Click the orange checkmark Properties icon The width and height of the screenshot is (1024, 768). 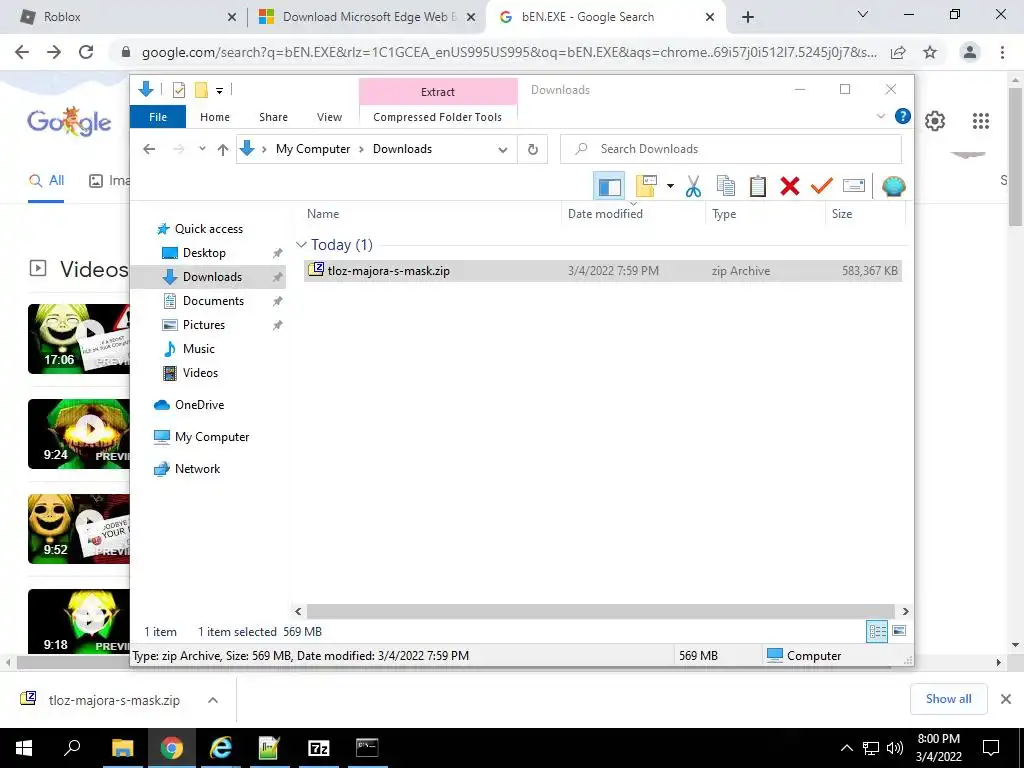pos(822,186)
